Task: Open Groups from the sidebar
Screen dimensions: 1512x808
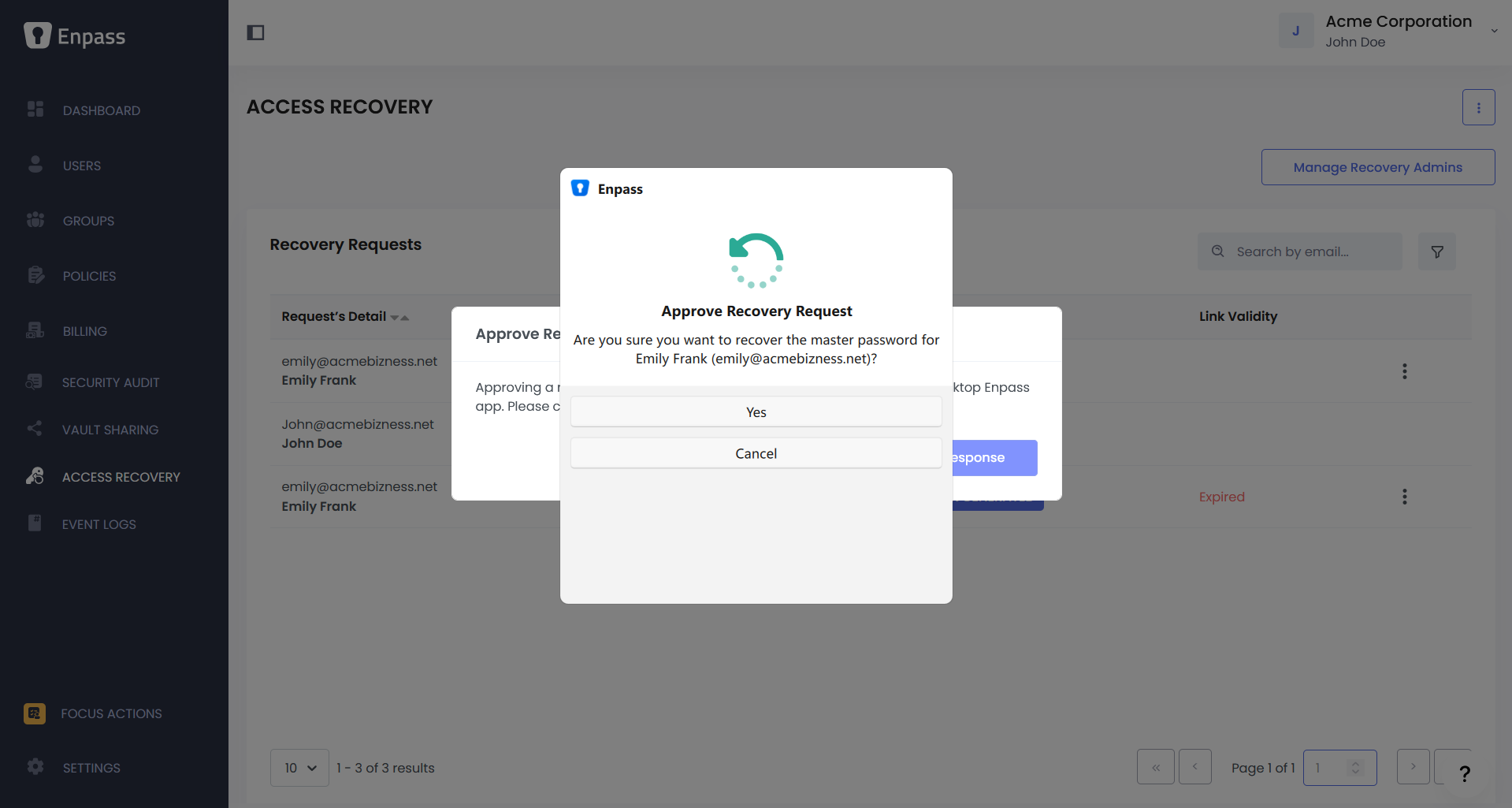Action: point(88,221)
